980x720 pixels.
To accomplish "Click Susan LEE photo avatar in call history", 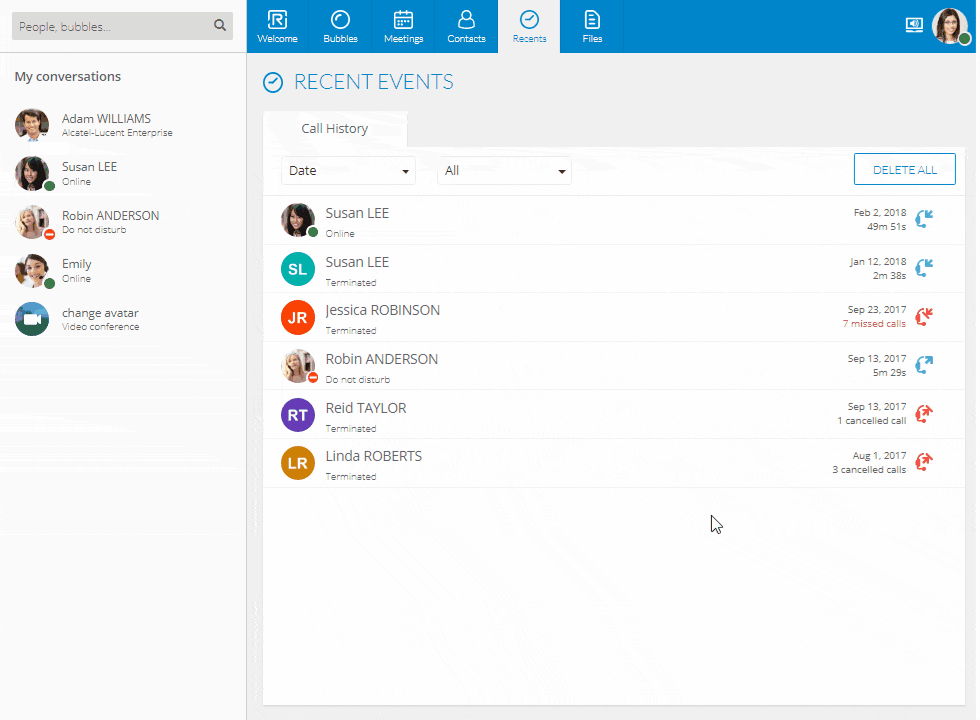I will [x=298, y=220].
